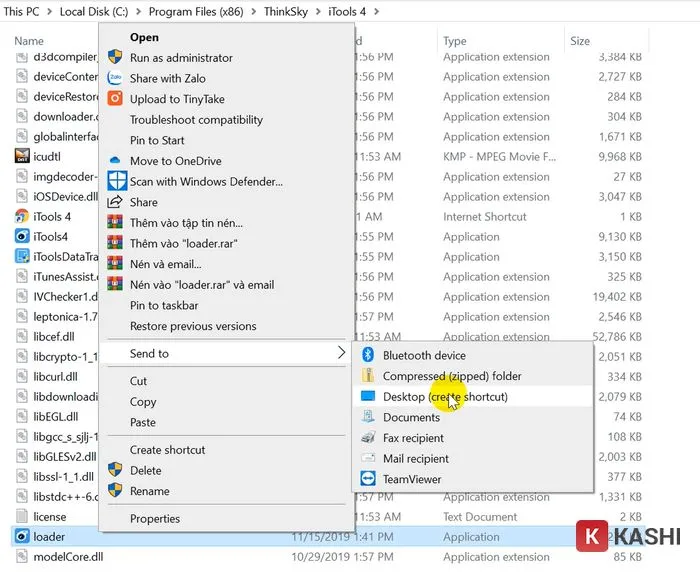Select Restore previous versions
The width and height of the screenshot is (700, 572).
(x=227, y=326)
